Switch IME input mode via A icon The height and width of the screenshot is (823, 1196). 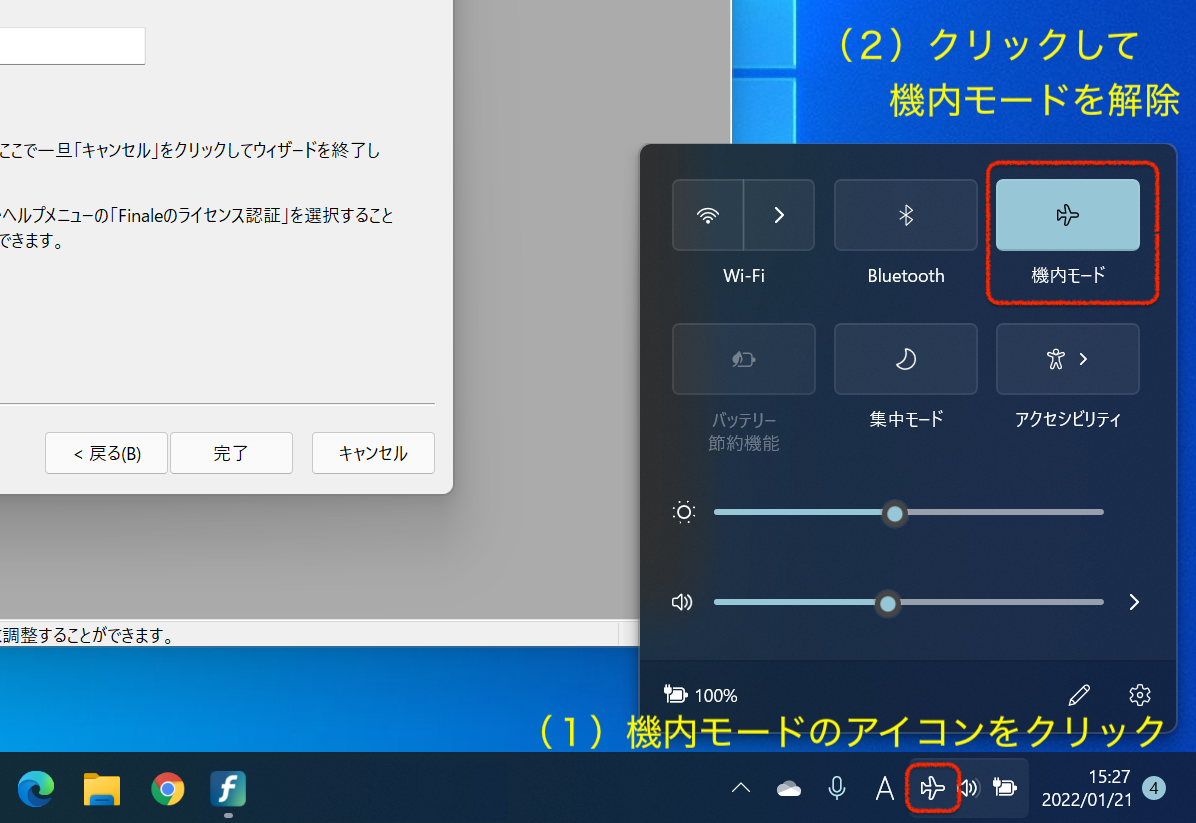(x=884, y=788)
